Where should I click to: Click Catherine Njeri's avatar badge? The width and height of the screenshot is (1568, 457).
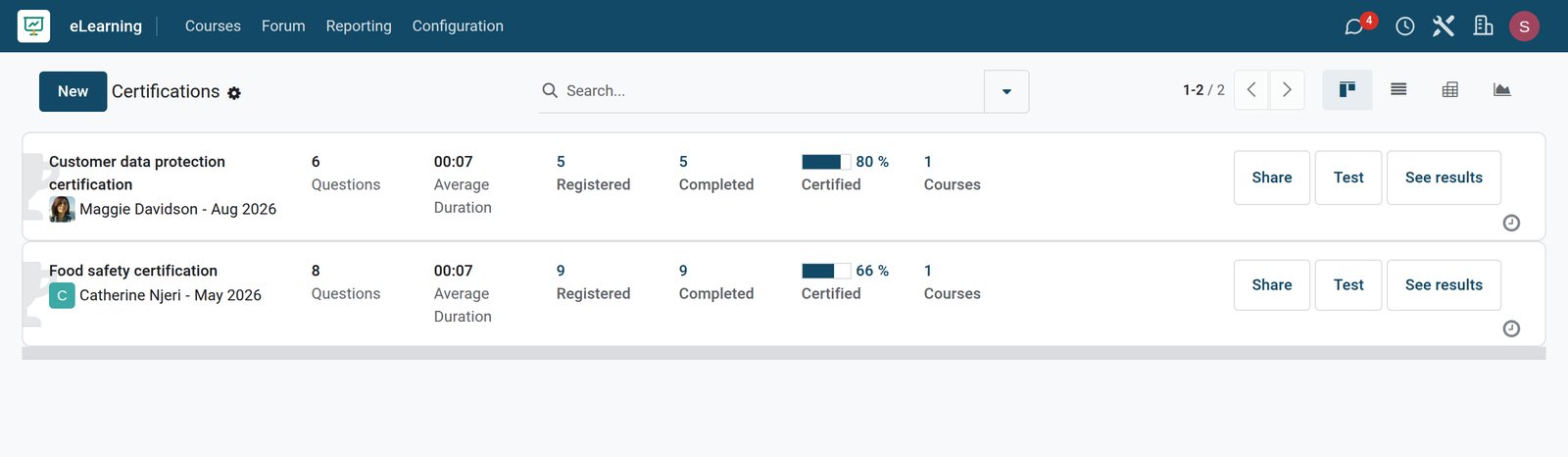click(x=62, y=295)
